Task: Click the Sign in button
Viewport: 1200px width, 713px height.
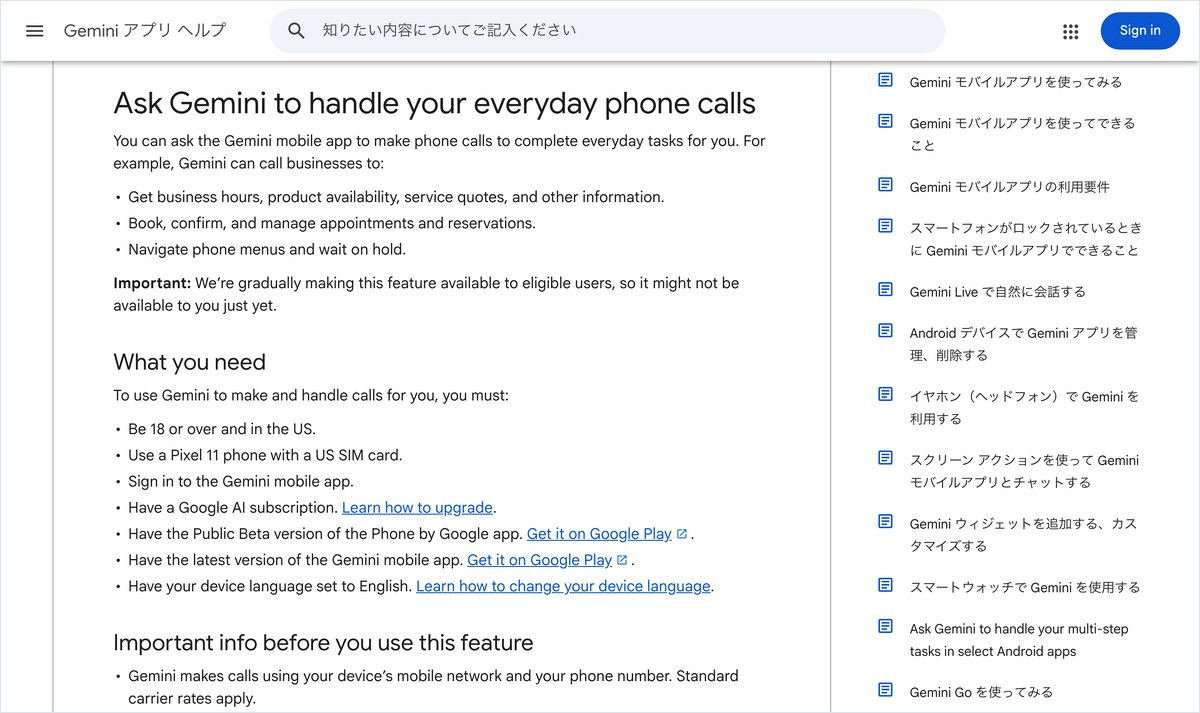Action: pos(1140,31)
